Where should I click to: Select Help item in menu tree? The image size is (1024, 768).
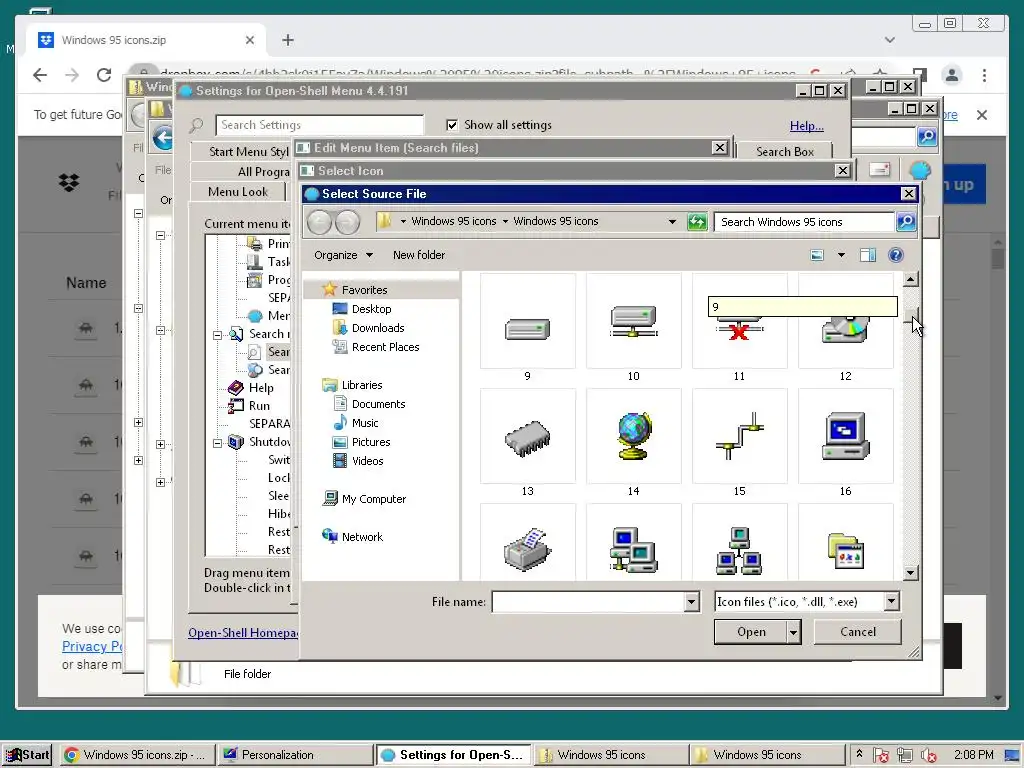[x=261, y=388]
